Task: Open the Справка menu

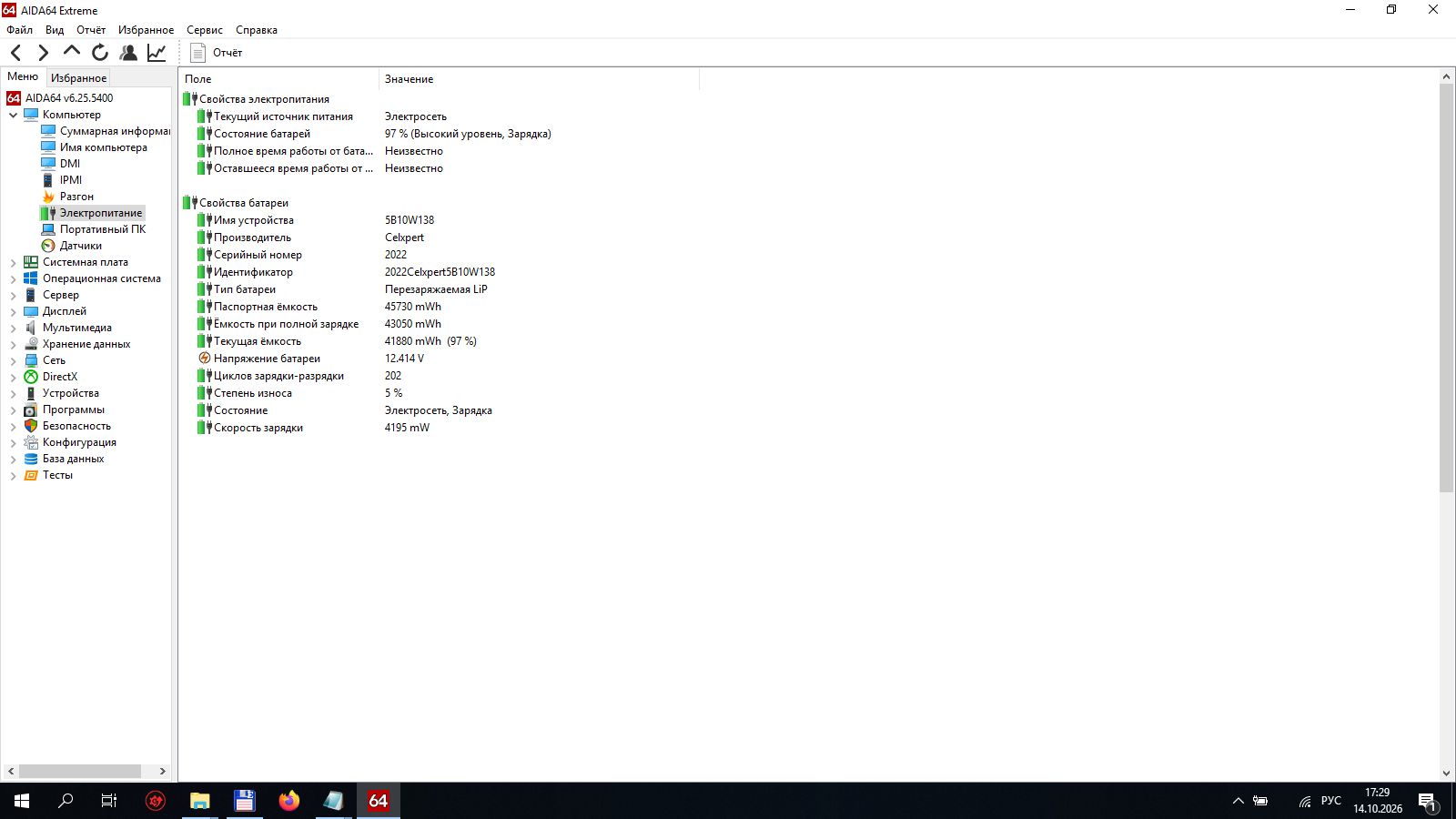Action: [x=257, y=30]
